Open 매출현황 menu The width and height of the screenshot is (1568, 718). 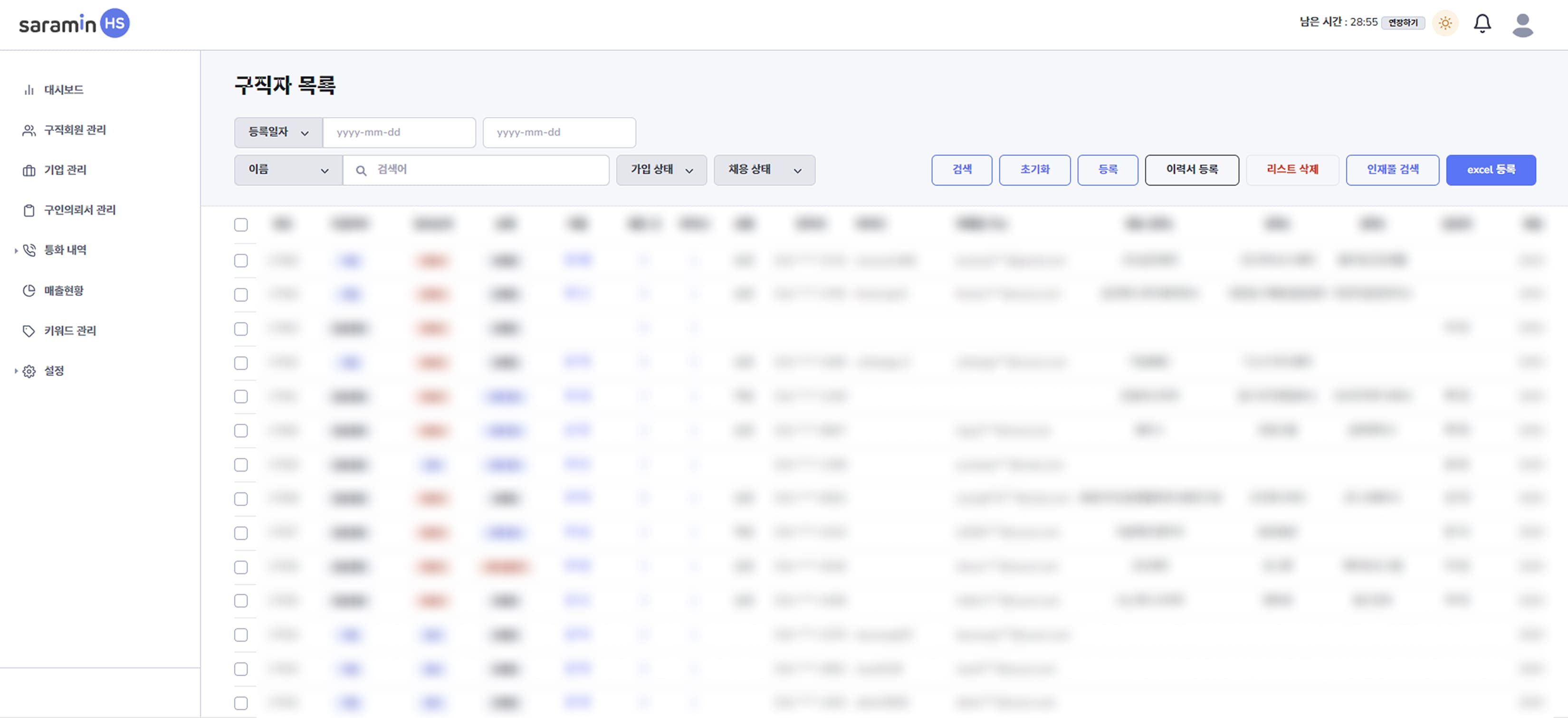click(64, 291)
